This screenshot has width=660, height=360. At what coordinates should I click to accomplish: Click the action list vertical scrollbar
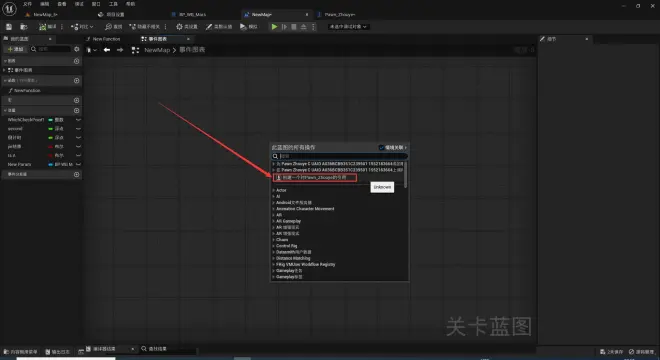coord(406,175)
